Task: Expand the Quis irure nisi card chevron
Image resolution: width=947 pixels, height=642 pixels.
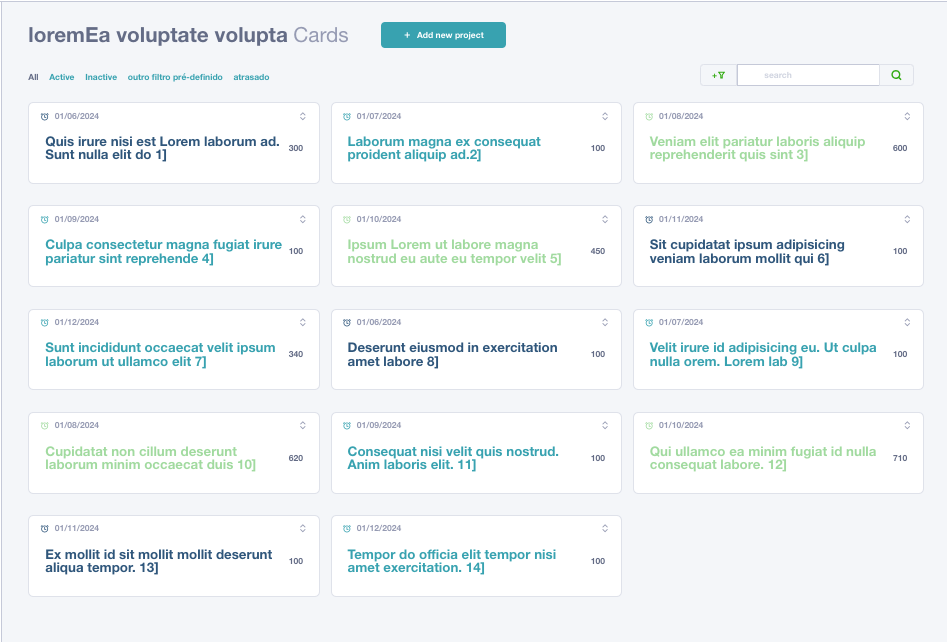Action: coord(303,117)
